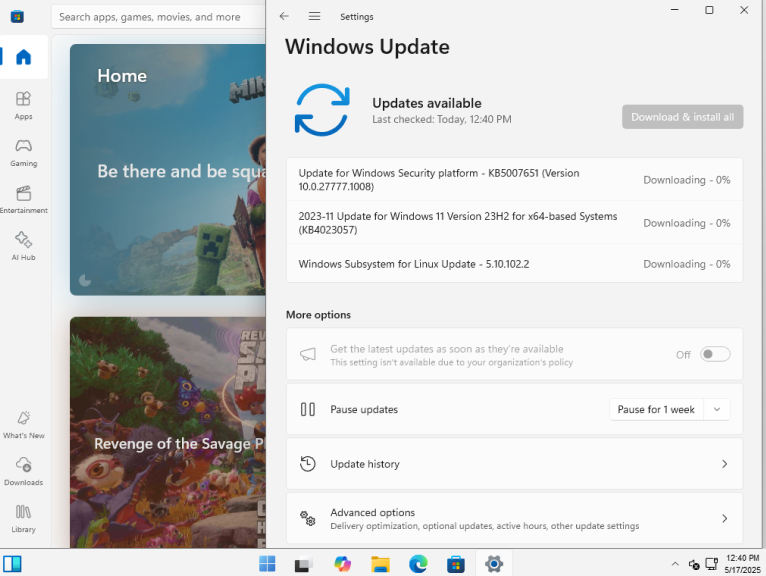Image resolution: width=766 pixels, height=576 pixels.
Task: Open Gaming section in Microsoft Store
Action: point(23,152)
